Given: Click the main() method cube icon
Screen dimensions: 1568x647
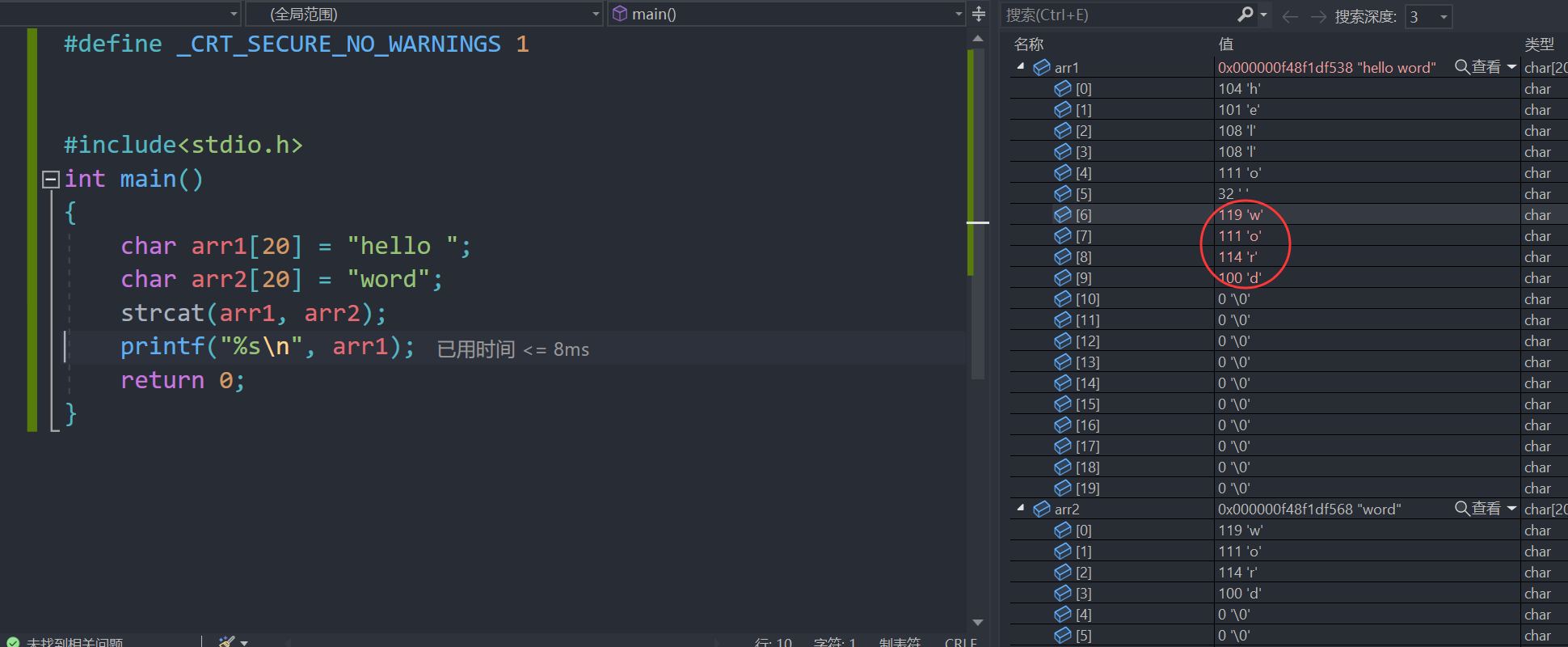Looking at the screenshot, I should coord(620,14).
